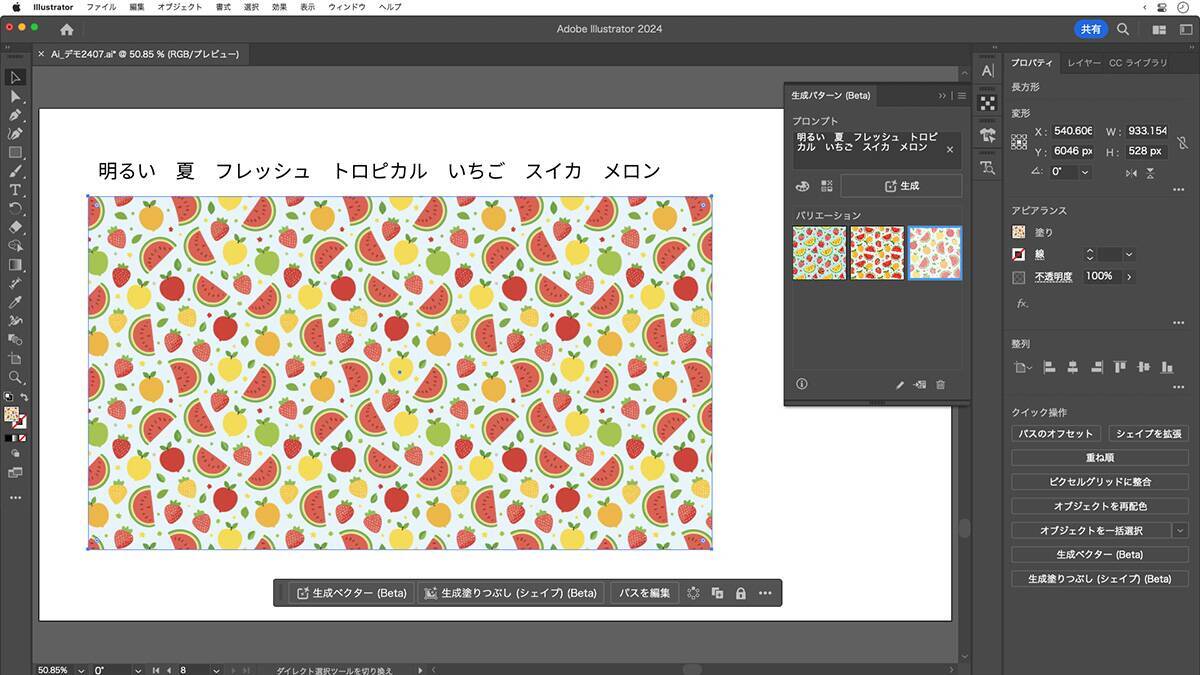
Task: Switch to the レイヤー tab
Action: click(1084, 63)
